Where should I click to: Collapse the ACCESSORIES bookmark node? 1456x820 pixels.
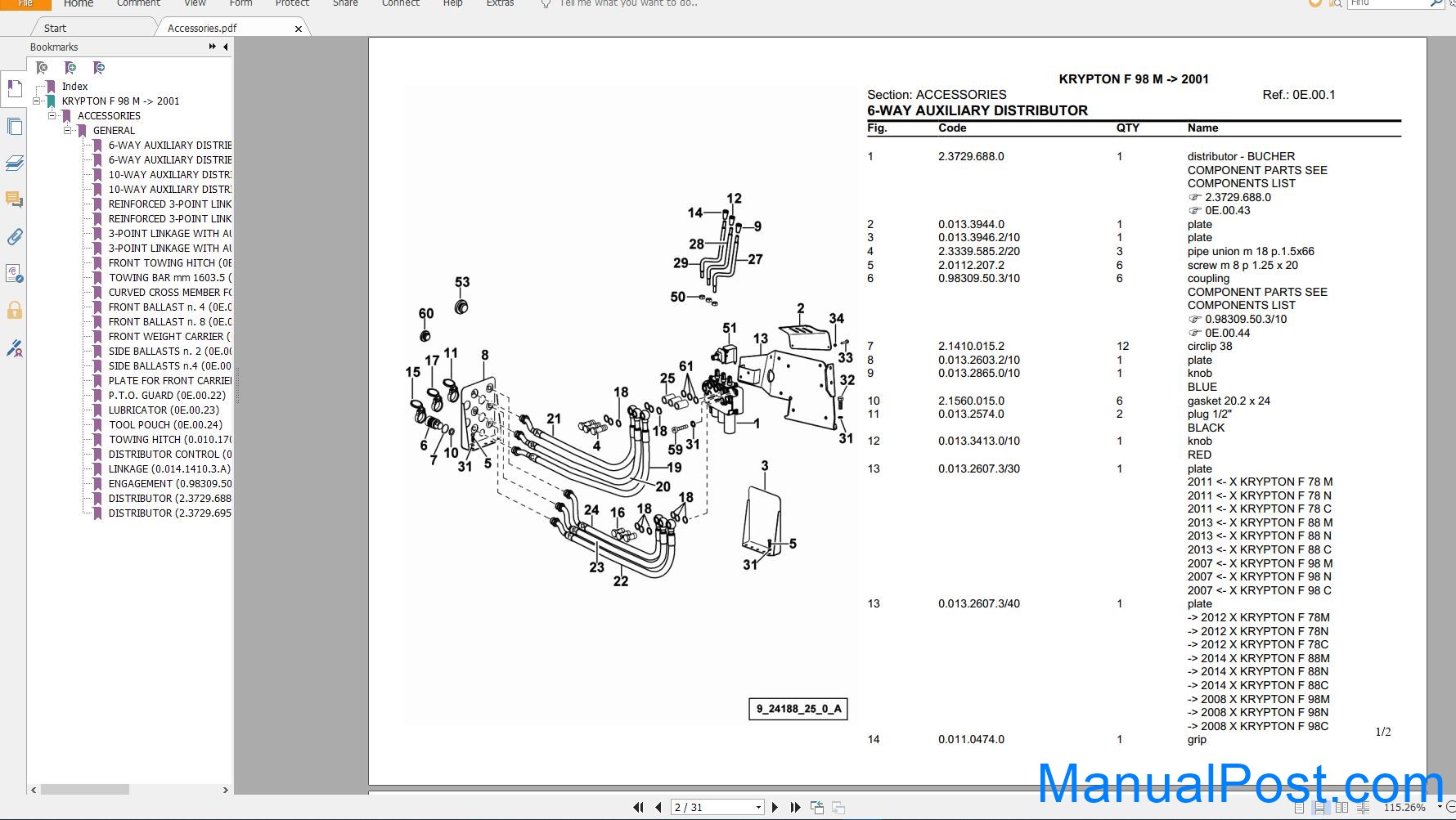pyautogui.click(x=52, y=116)
